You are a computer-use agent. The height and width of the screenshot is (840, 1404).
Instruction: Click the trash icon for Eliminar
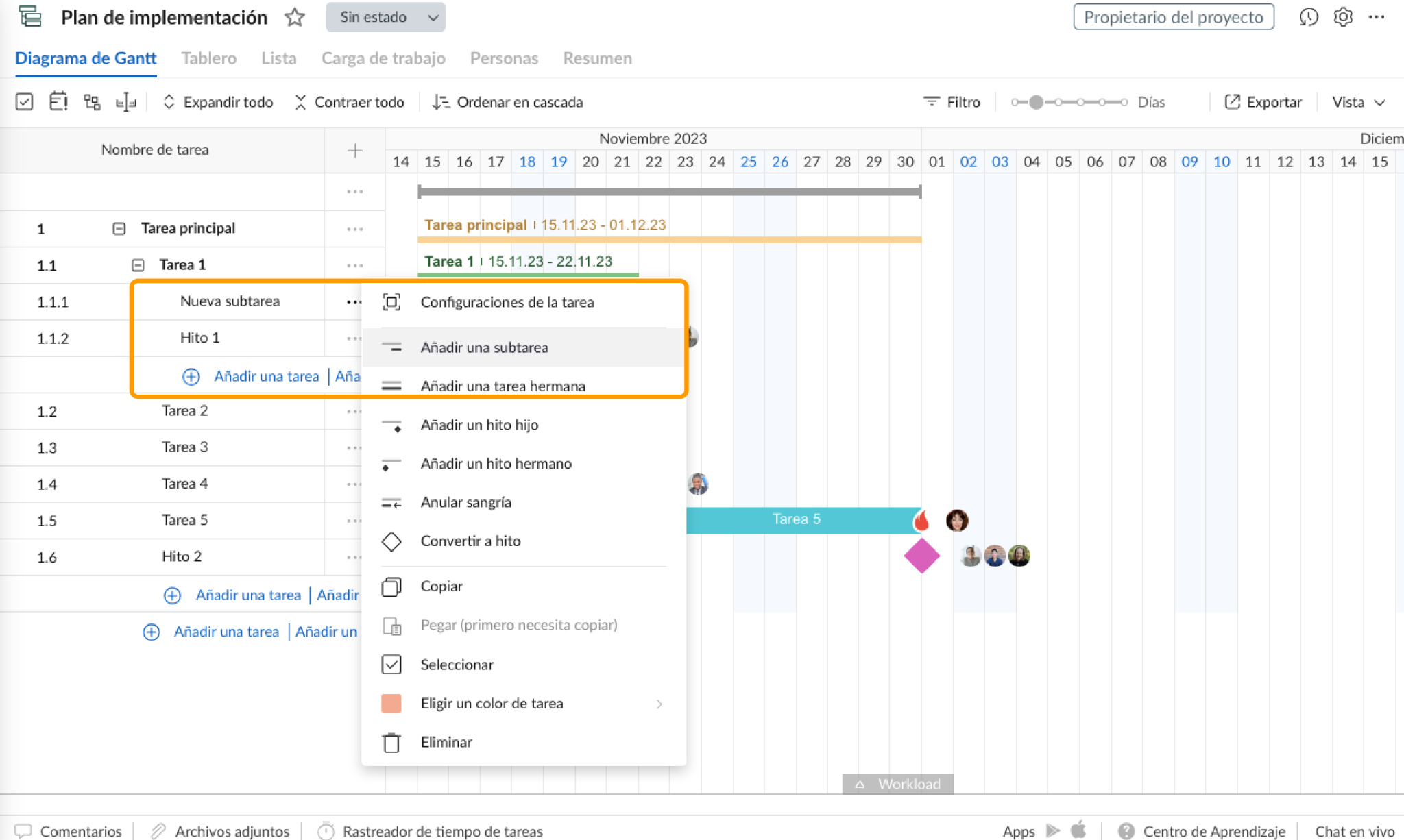[x=391, y=742]
